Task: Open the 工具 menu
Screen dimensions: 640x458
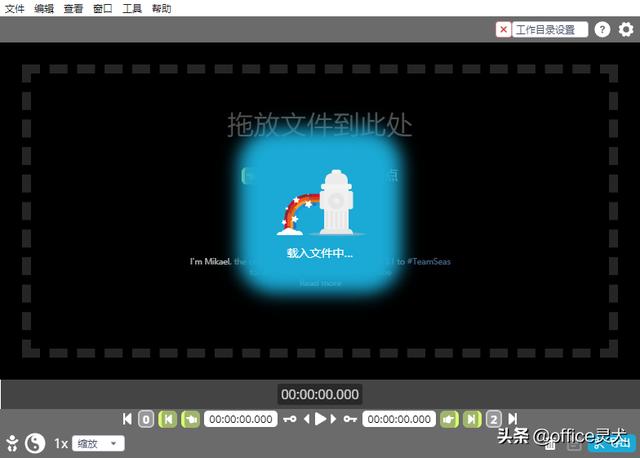Action: click(132, 9)
